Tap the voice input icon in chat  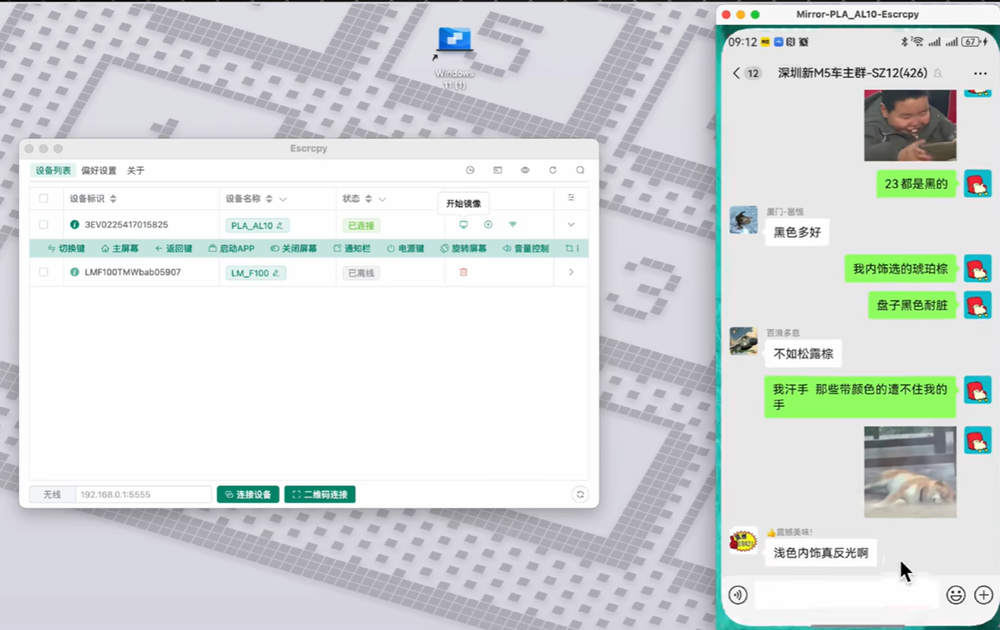coord(738,595)
